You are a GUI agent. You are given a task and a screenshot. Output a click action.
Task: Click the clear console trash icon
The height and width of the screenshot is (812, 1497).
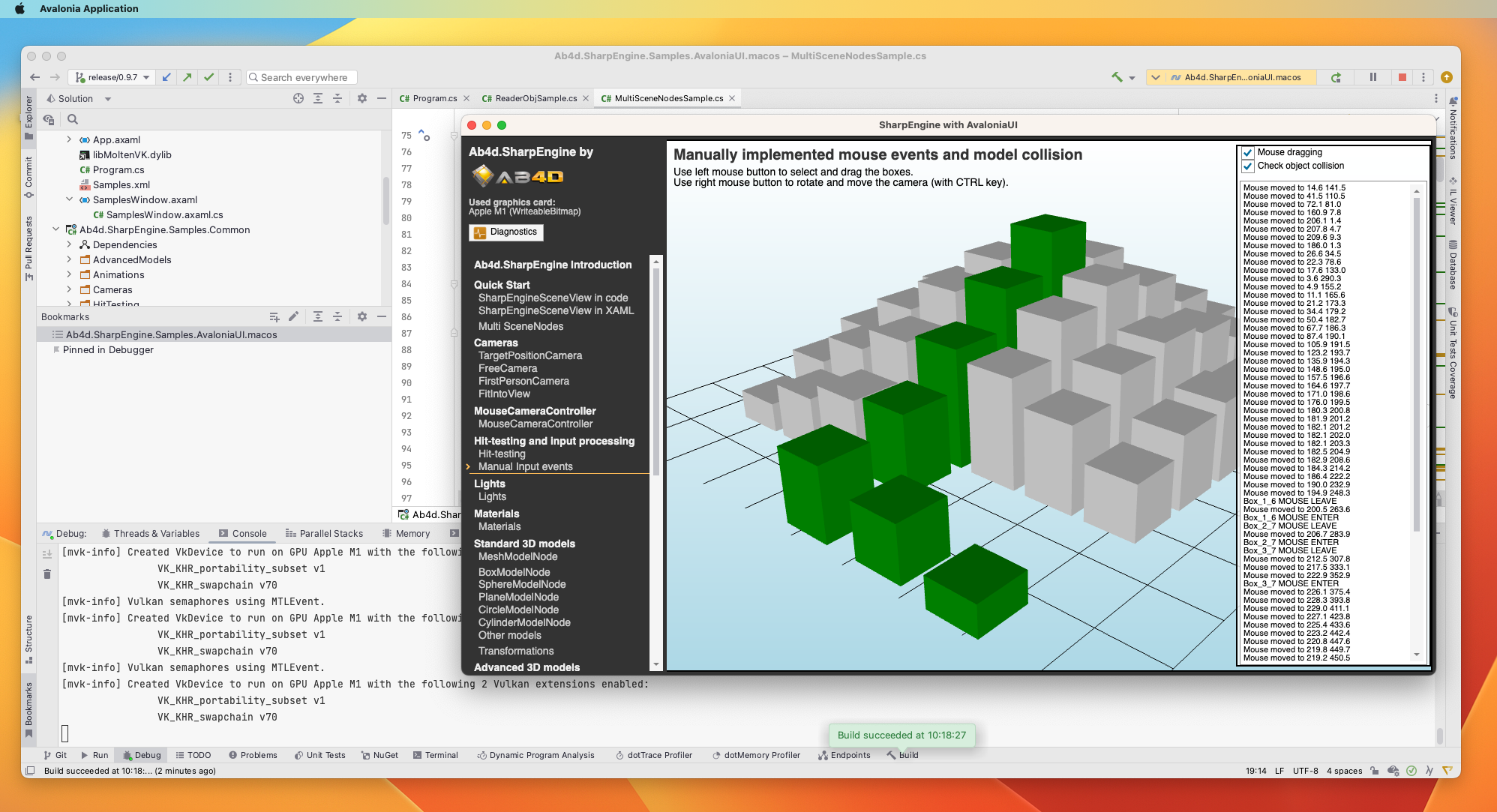pos(47,574)
